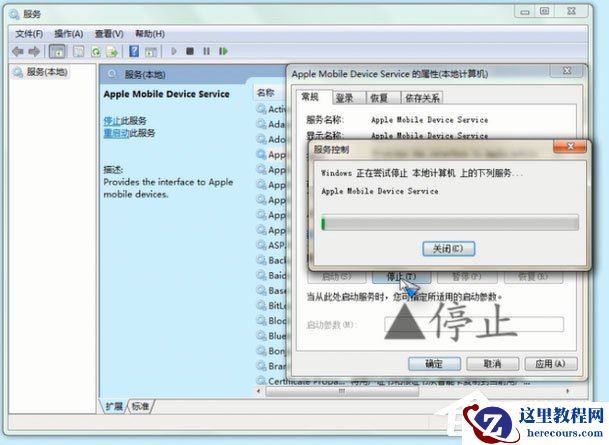Switch to the 依存关系 tab
The image size is (609, 445).
[422, 98]
